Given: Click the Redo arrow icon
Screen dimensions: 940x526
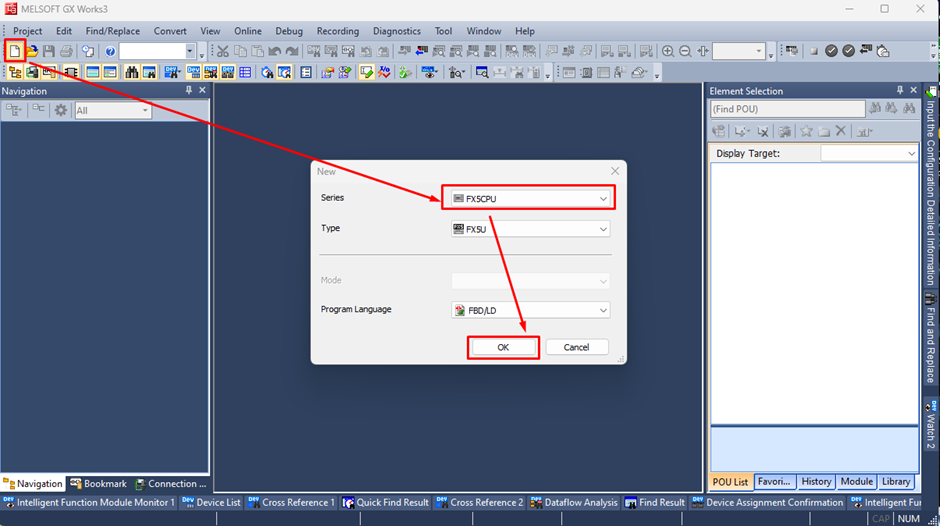Looking at the screenshot, I should 292,51.
